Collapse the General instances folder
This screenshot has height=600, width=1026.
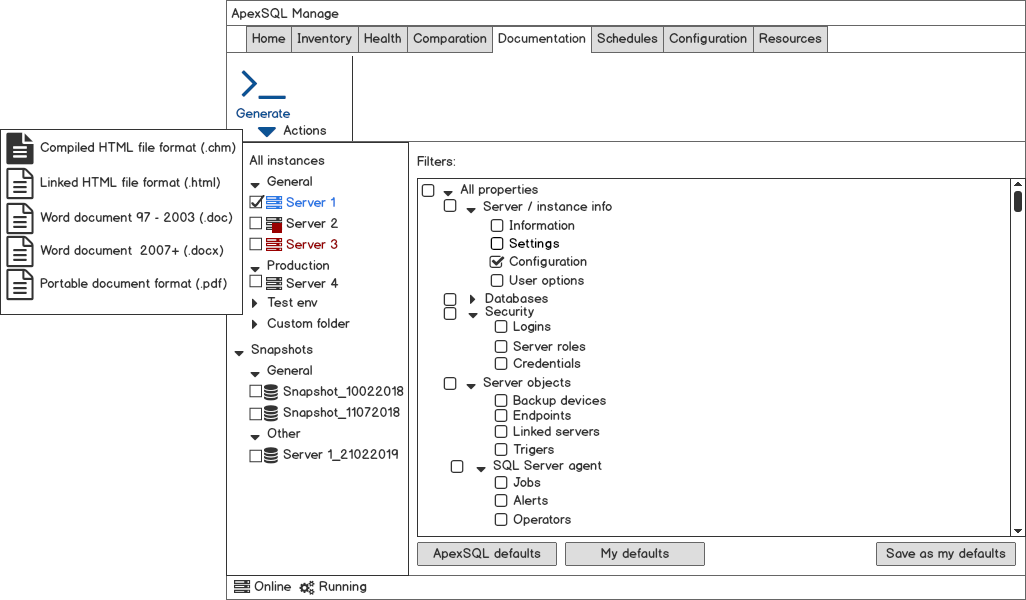[255, 185]
